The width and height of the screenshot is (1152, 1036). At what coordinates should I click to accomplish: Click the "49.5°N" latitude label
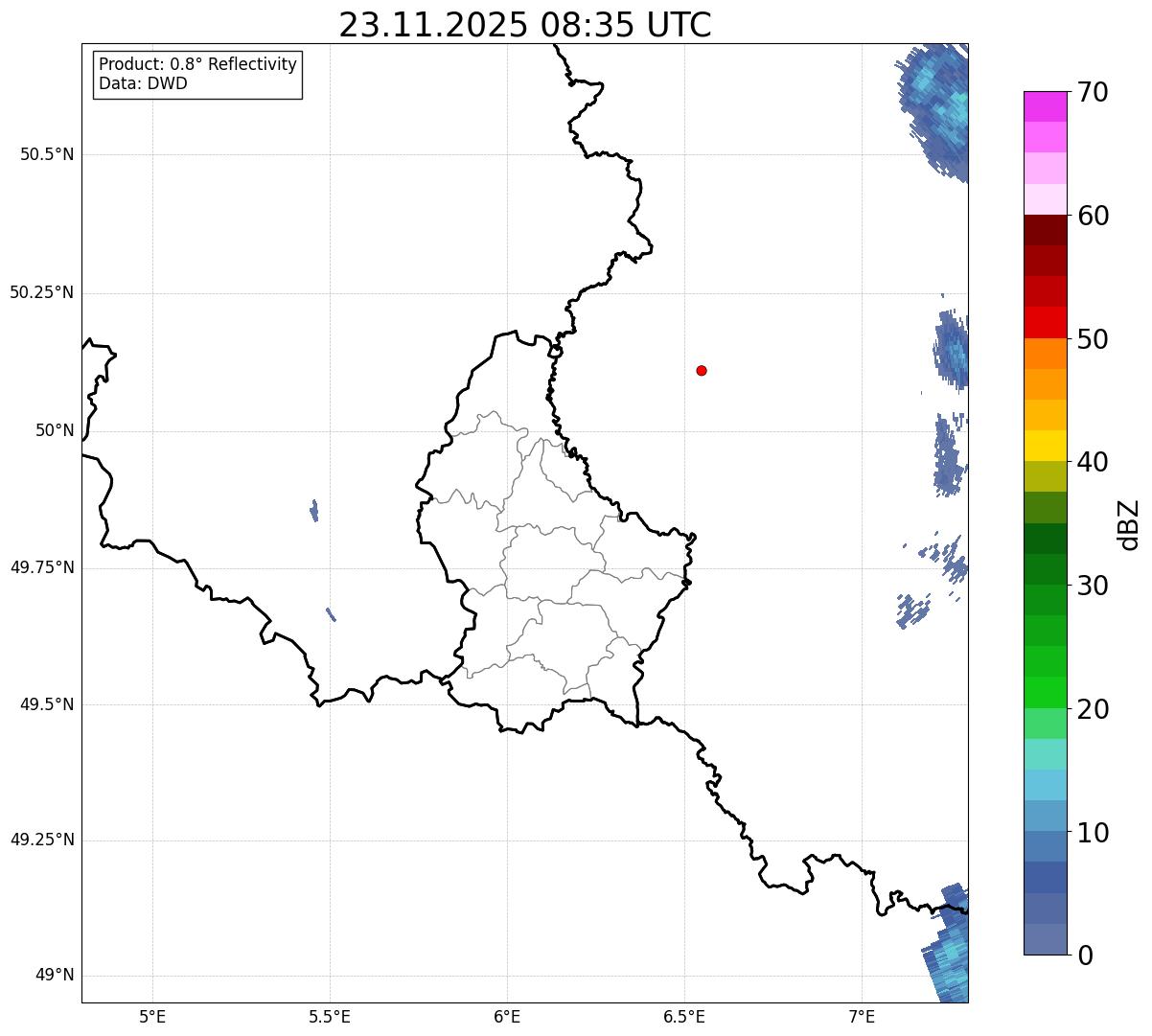[47, 704]
